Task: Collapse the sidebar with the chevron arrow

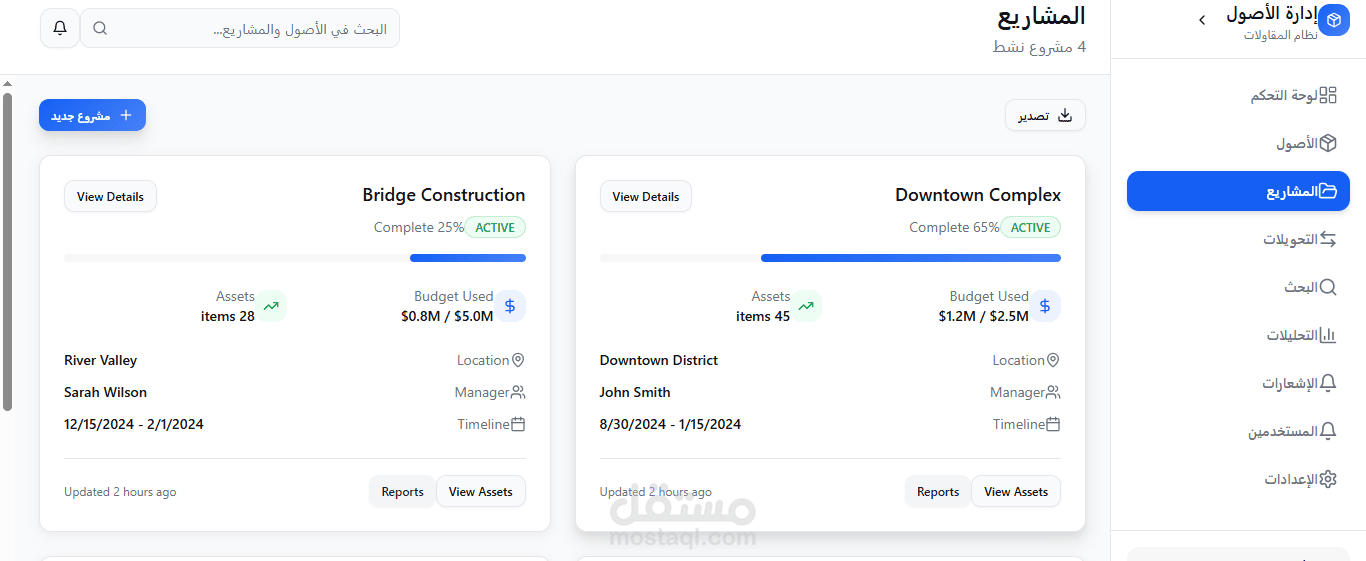Action: [1202, 20]
